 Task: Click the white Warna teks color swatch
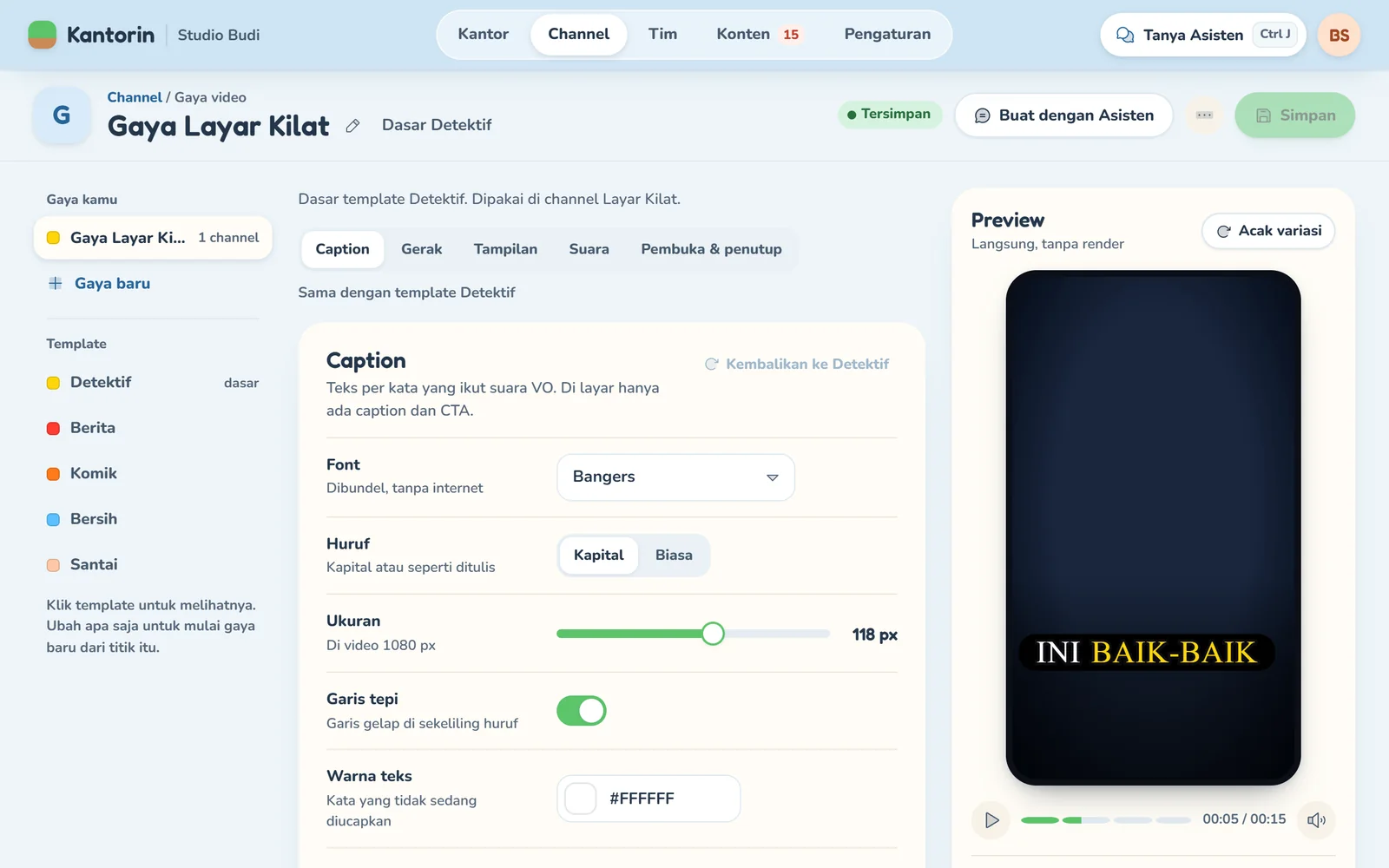click(x=581, y=799)
